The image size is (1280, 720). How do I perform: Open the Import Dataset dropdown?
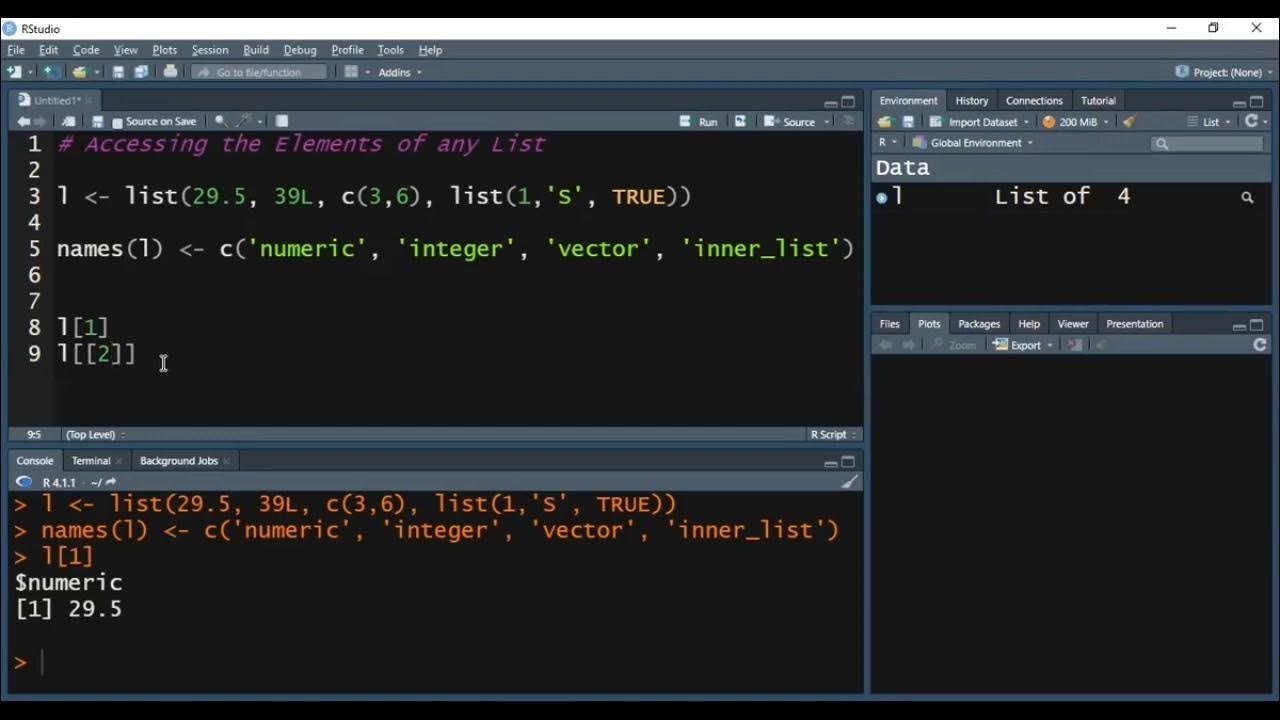click(979, 122)
